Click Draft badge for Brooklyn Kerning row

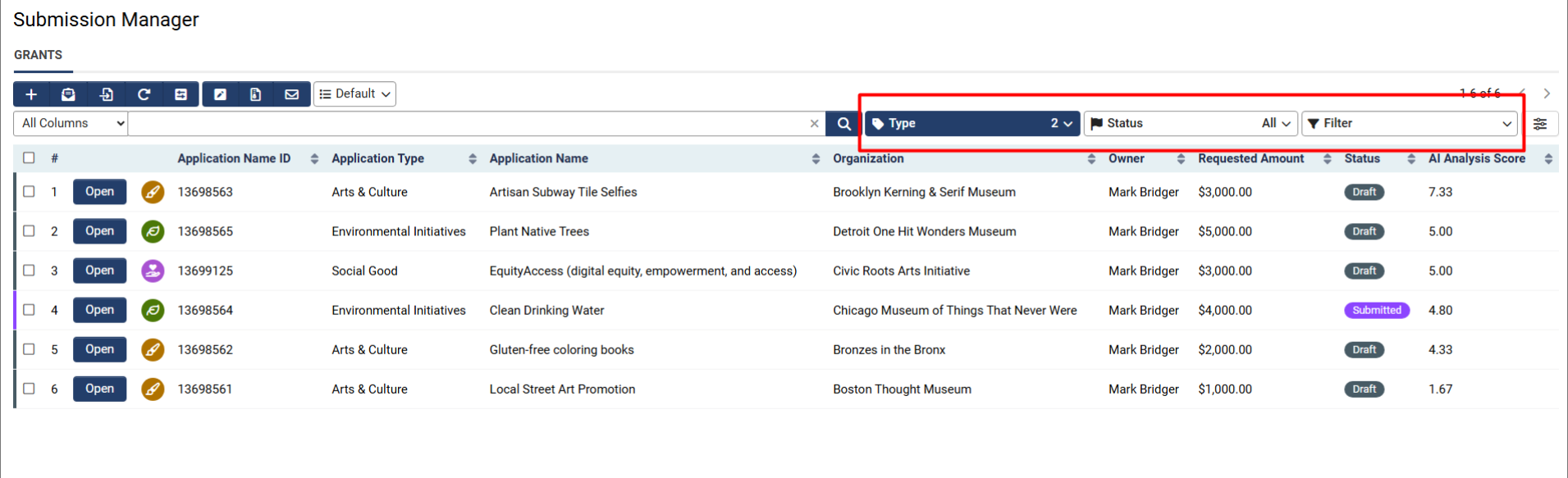[x=1365, y=192]
